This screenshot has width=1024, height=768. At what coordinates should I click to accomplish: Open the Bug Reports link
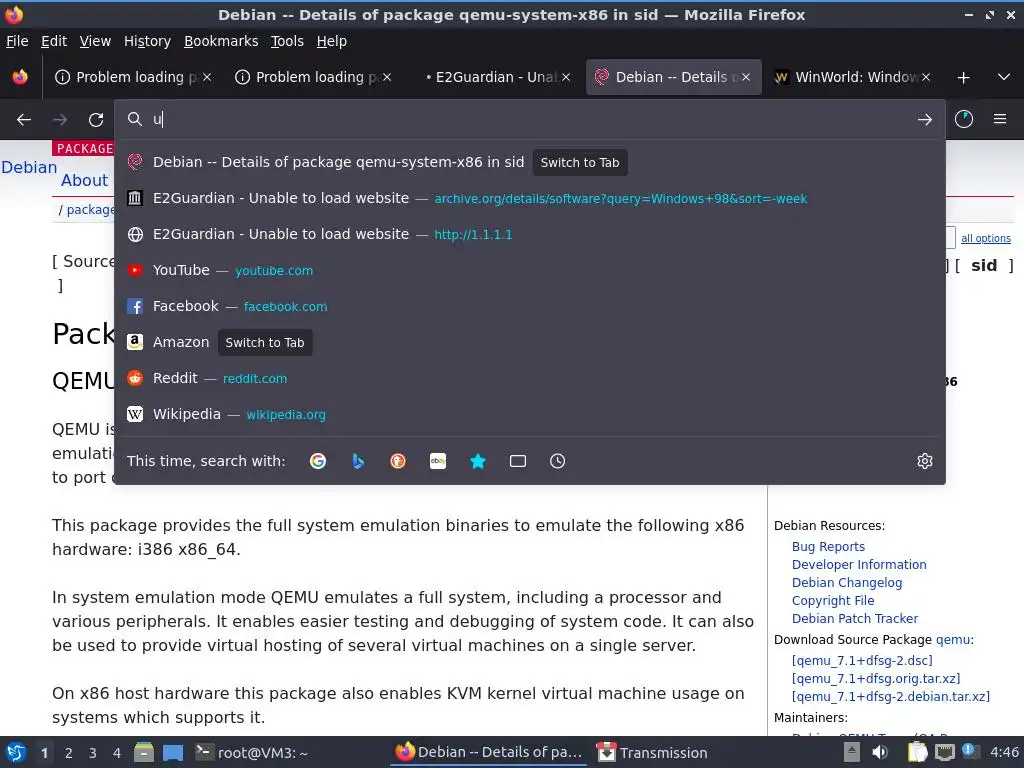828,547
